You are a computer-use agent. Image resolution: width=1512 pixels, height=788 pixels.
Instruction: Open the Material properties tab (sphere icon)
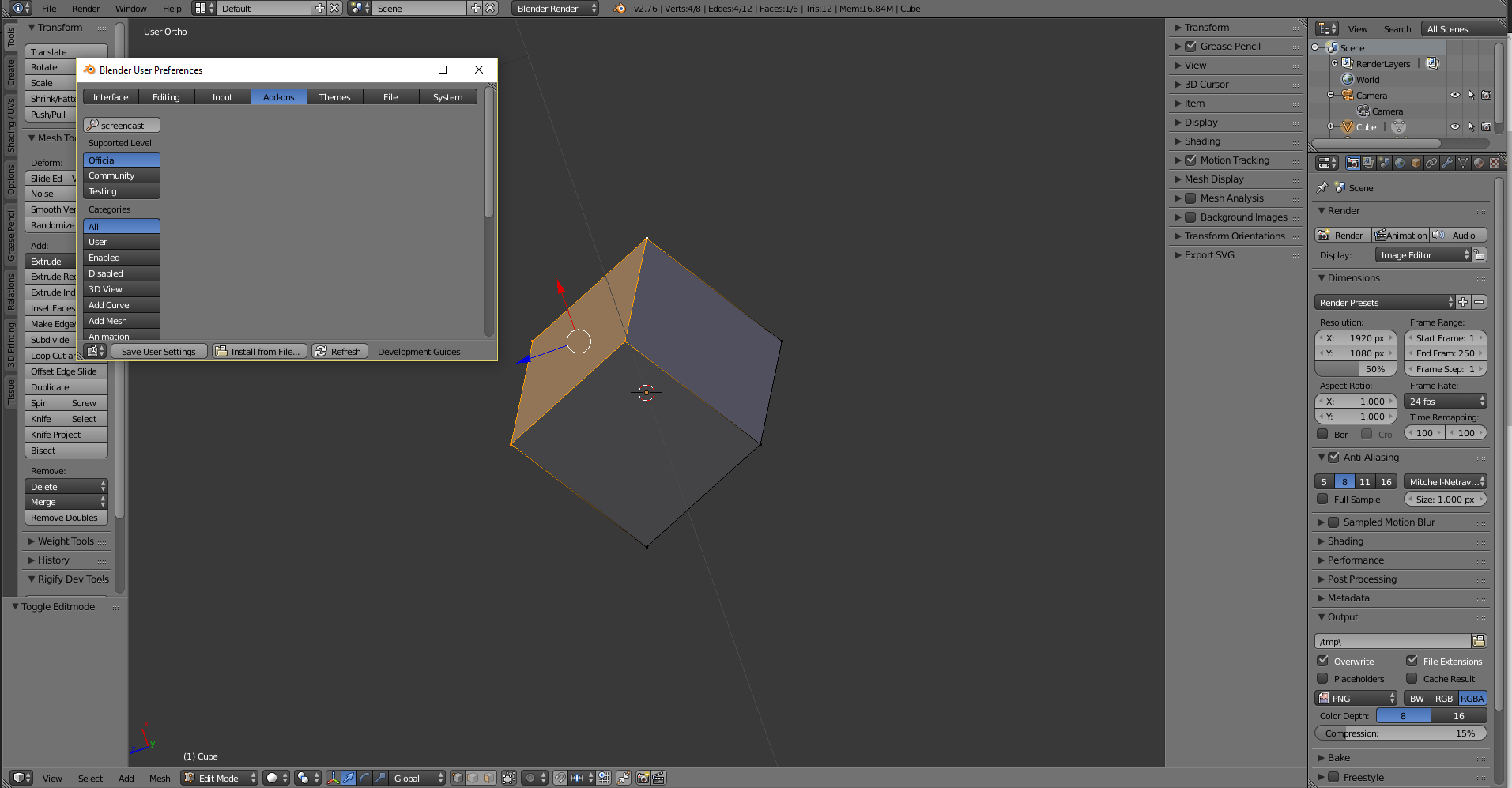[1479, 163]
